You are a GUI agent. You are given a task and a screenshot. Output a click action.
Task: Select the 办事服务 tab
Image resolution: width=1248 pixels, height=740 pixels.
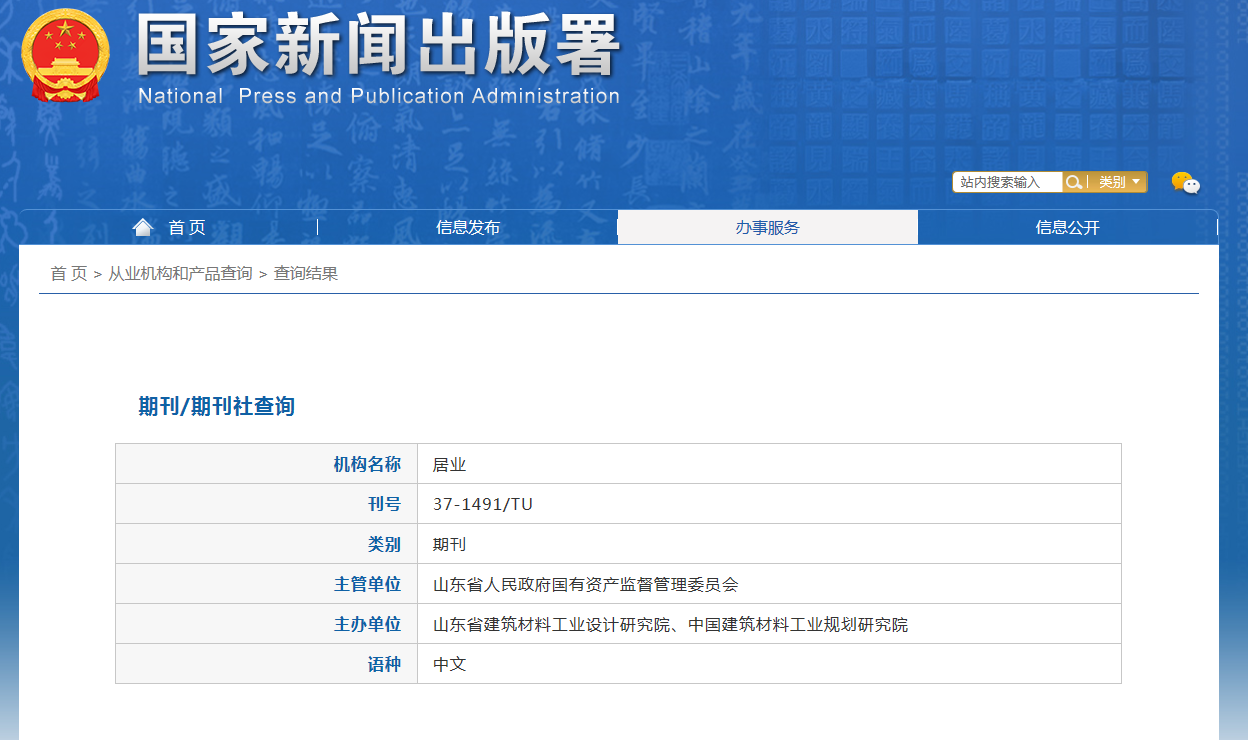point(768,227)
